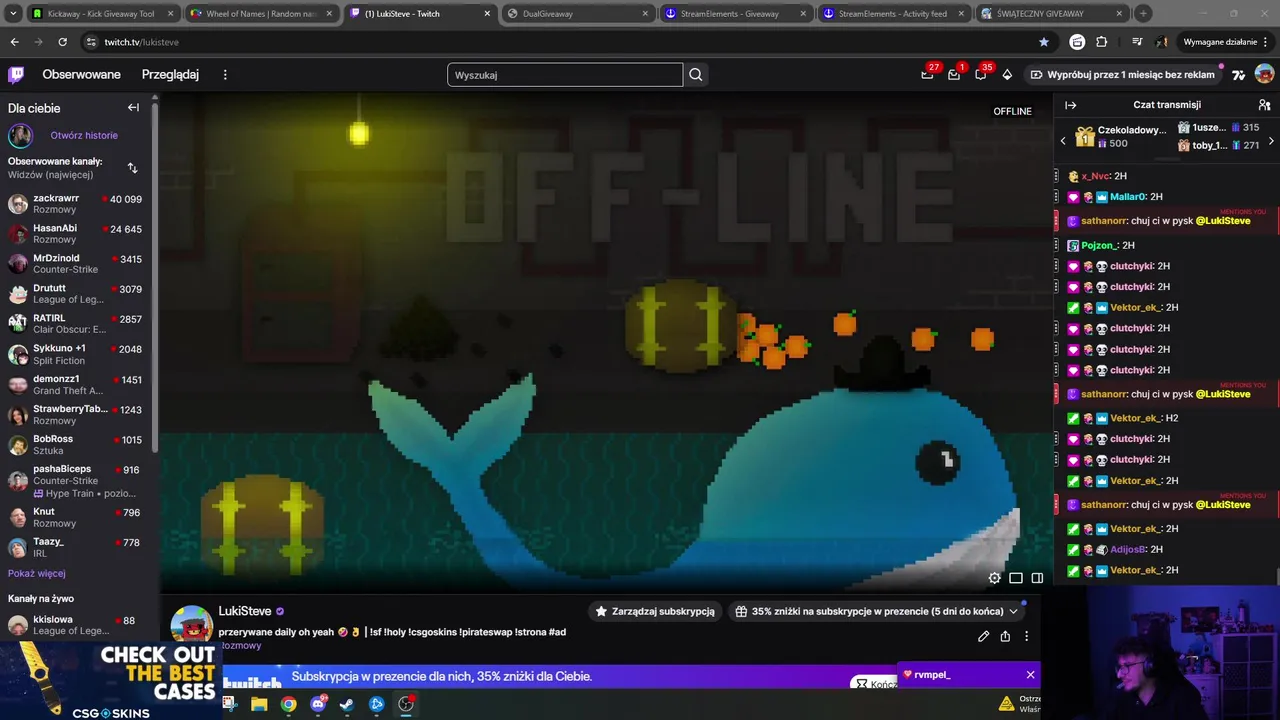Image resolution: width=1280 pixels, height=720 pixels.
Task: Open zackrawrr channel in sidebar
Action: (75, 203)
